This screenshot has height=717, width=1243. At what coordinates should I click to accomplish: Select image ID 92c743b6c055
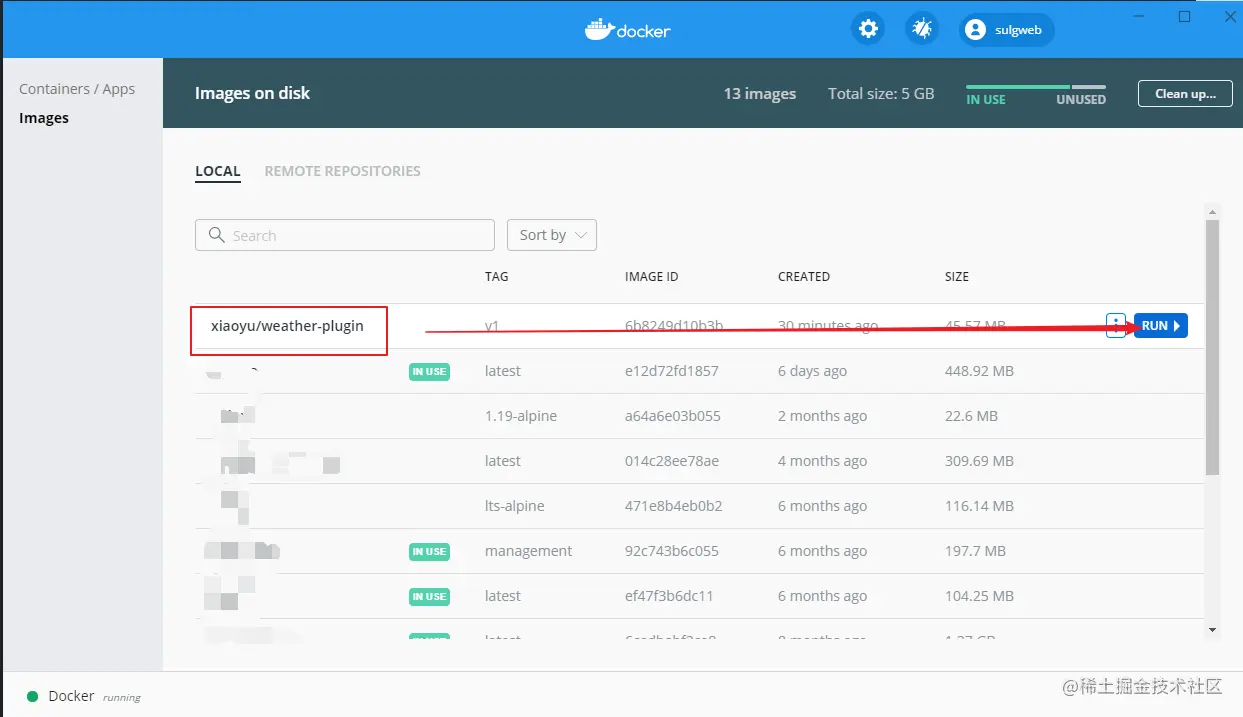tap(672, 551)
